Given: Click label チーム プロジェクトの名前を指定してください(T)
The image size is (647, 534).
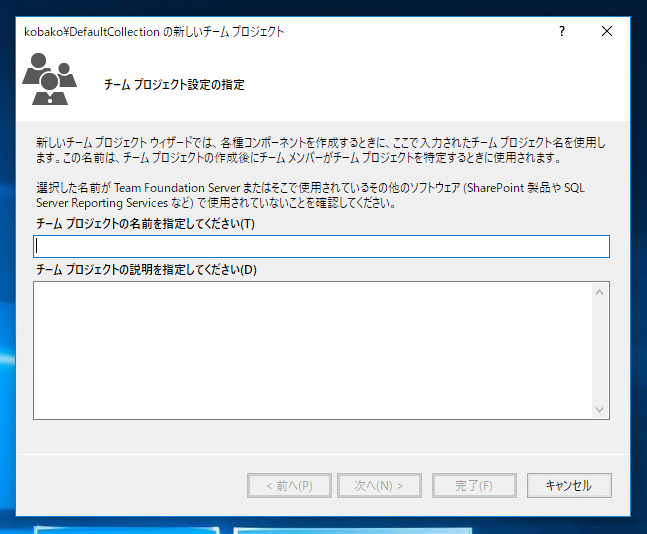Looking at the screenshot, I should pos(145,224).
